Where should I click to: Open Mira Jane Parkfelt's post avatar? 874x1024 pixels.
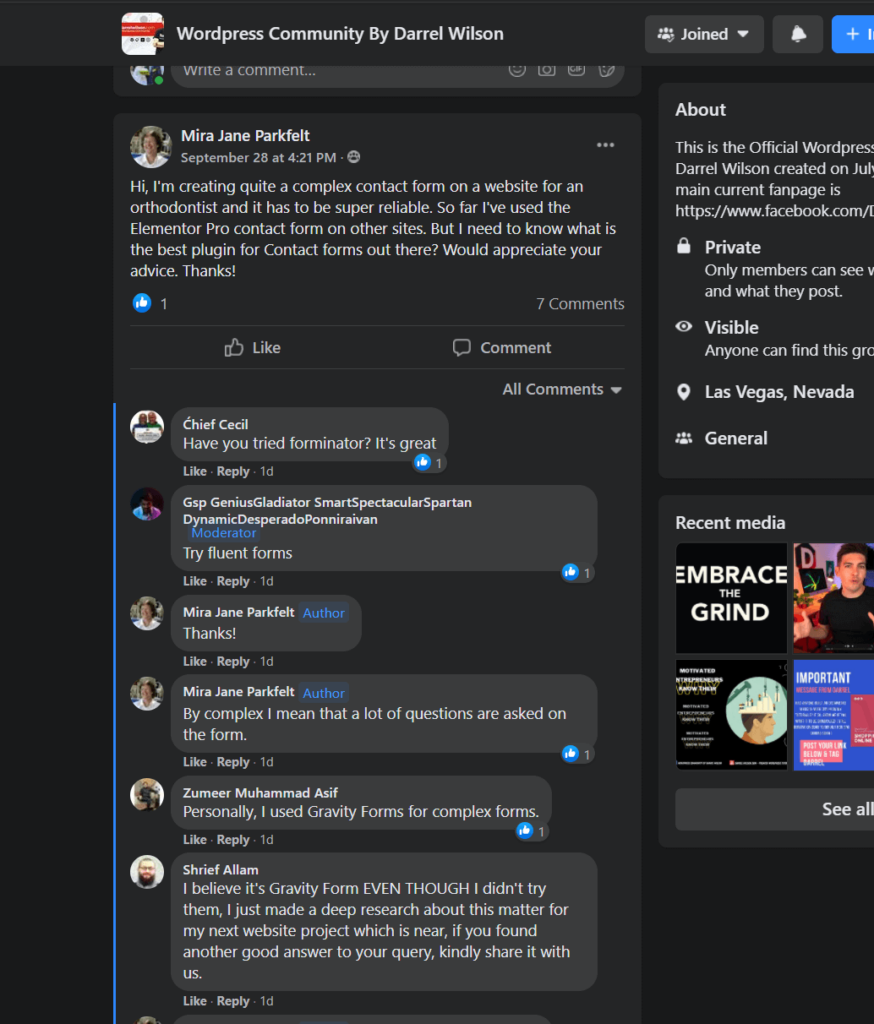pyautogui.click(x=151, y=147)
